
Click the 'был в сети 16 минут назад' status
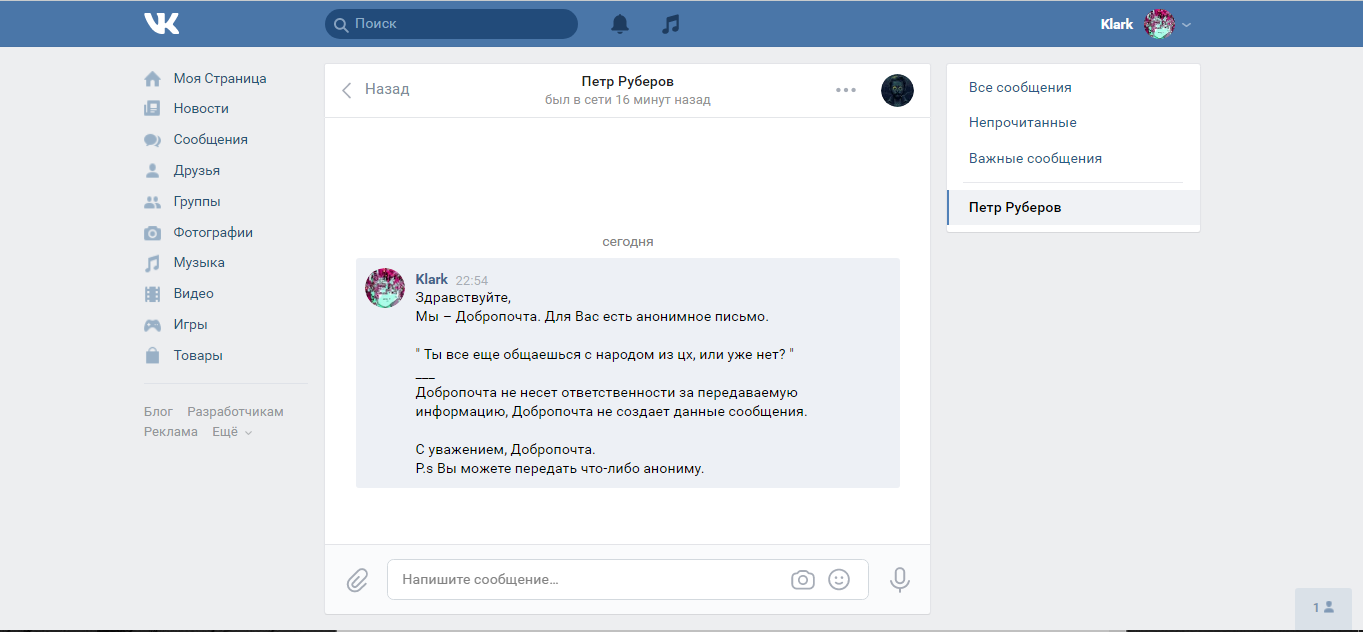click(x=628, y=100)
